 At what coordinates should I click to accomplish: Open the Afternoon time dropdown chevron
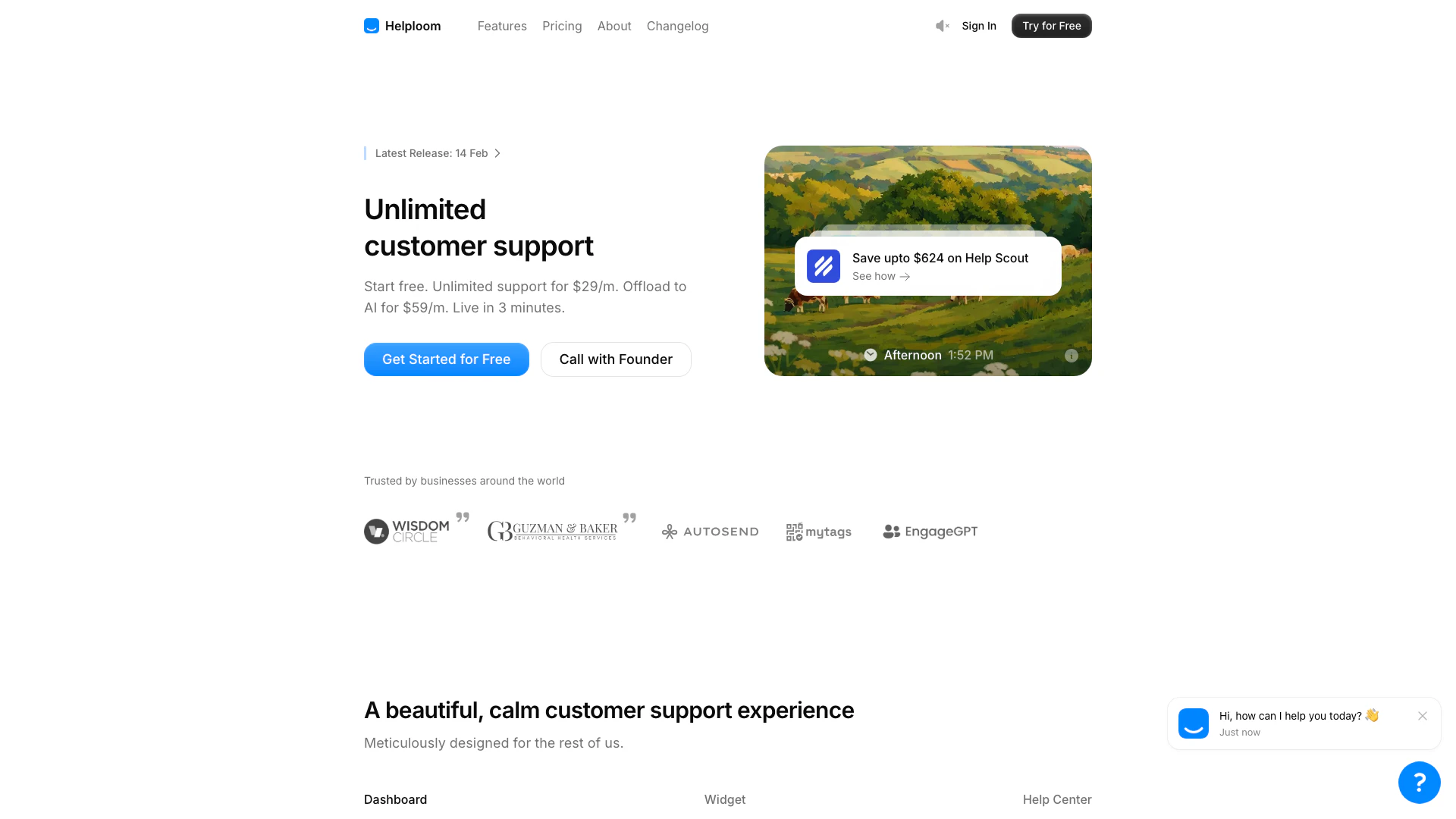click(x=871, y=355)
